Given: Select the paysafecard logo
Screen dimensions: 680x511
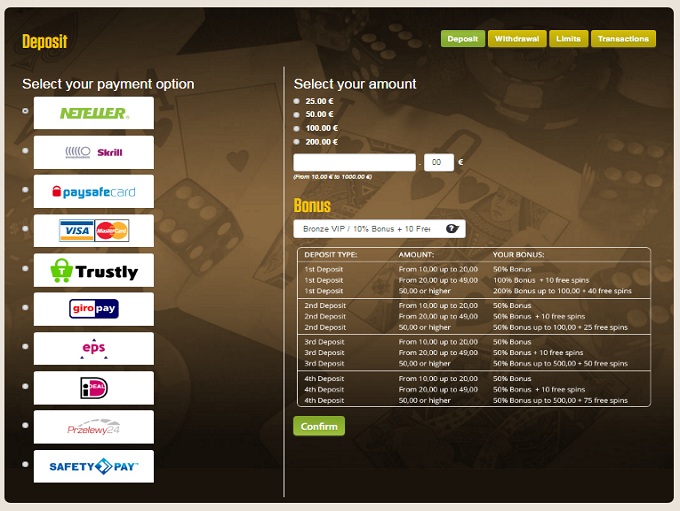Looking at the screenshot, I should [x=93, y=191].
